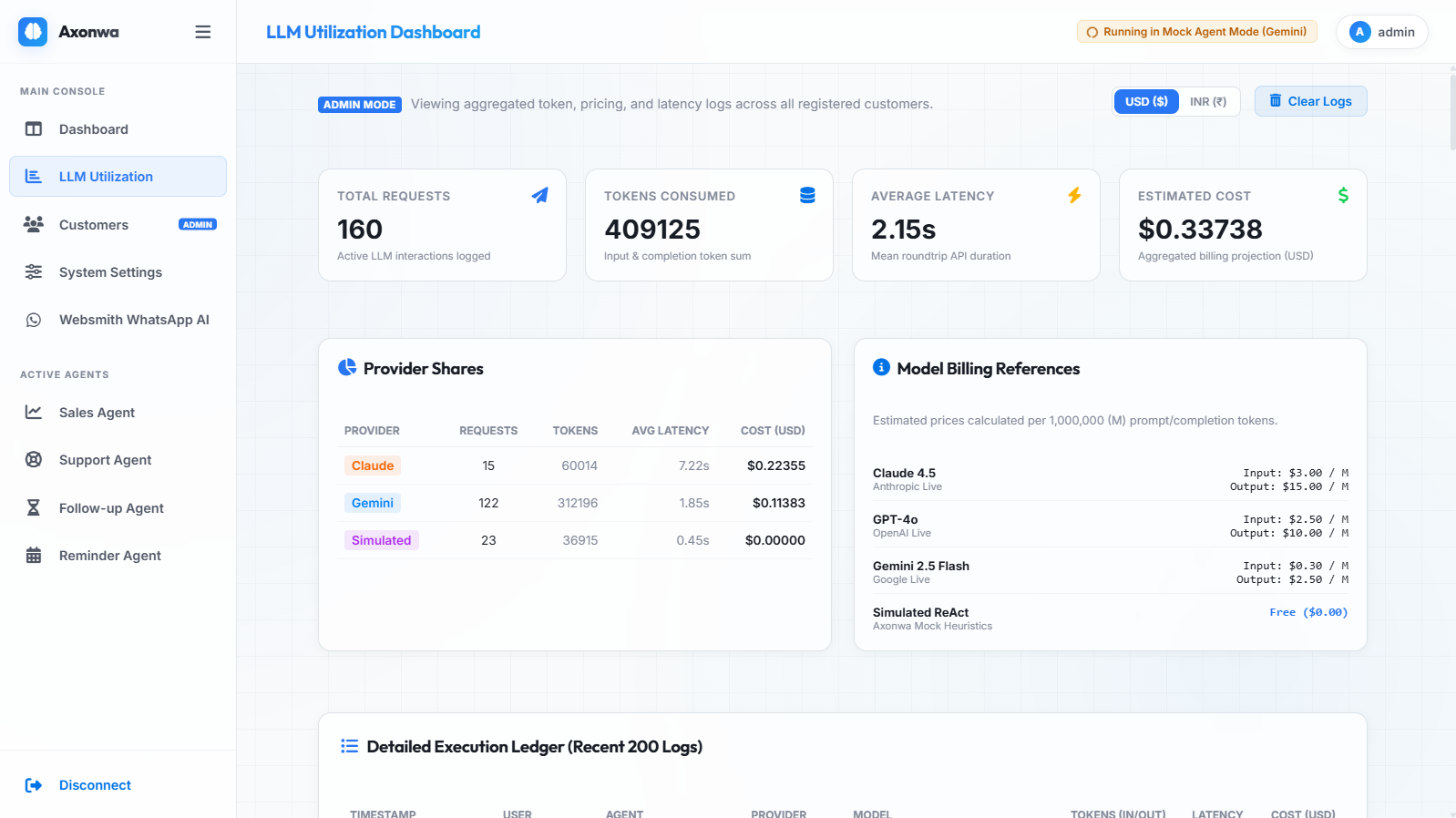This screenshot has width=1456, height=818.
Task: Open System Settings menu item
Action: click(x=118, y=272)
